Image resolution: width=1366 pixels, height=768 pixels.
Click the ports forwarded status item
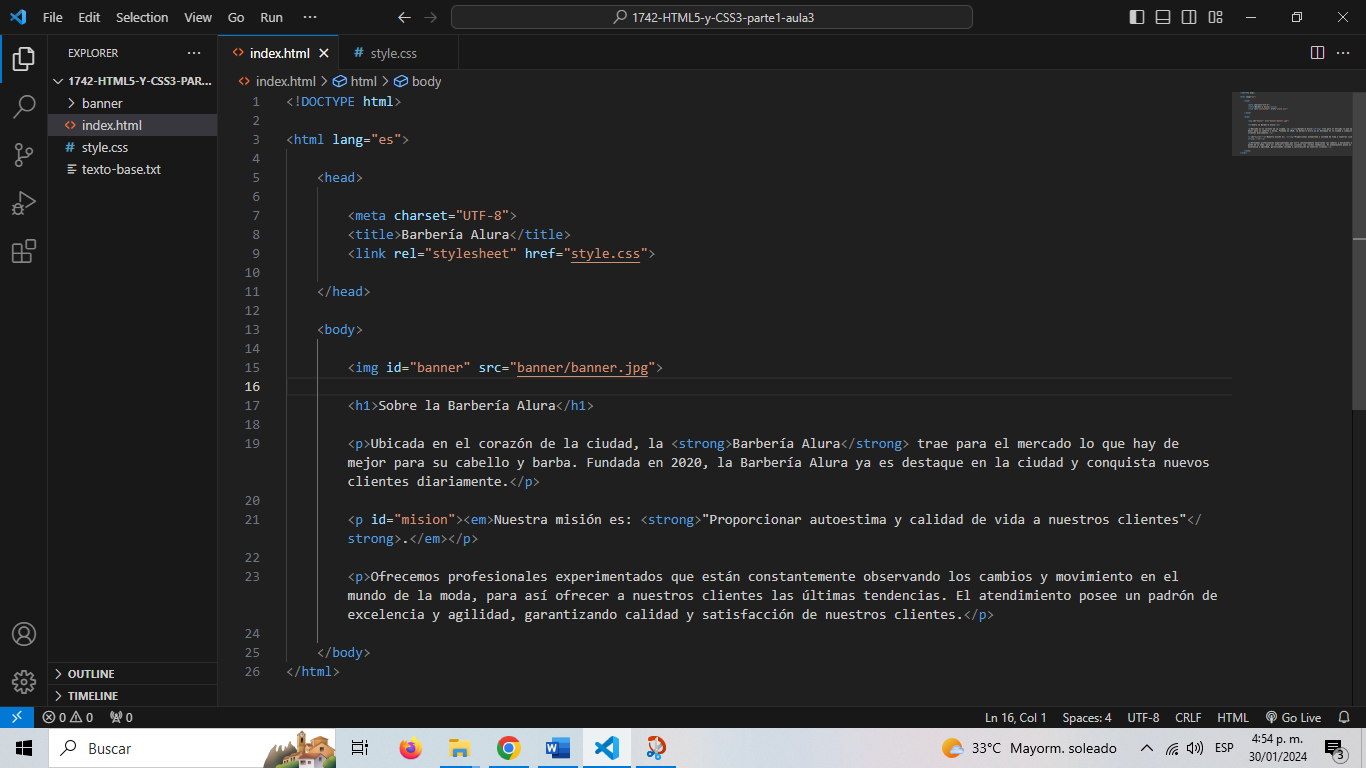(x=121, y=717)
